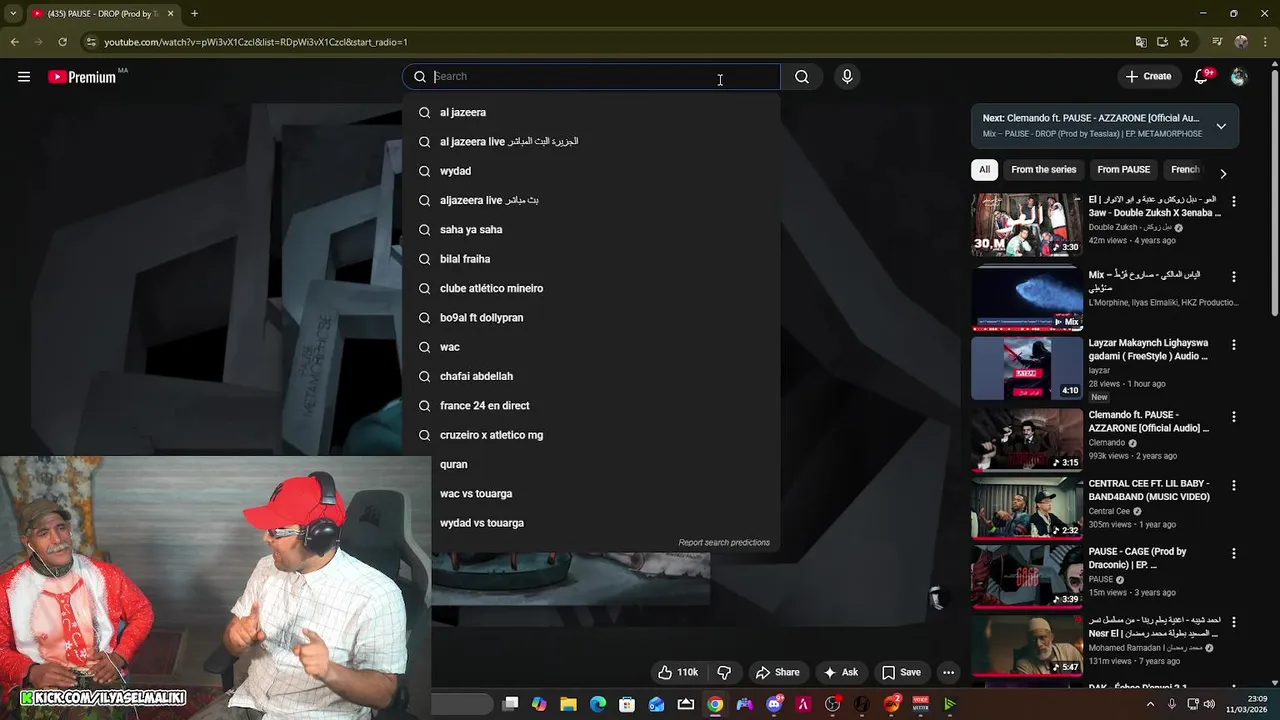The image size is (1280, 720).
Task: Show hidden system tray icons
Action: pos(1150,704)
